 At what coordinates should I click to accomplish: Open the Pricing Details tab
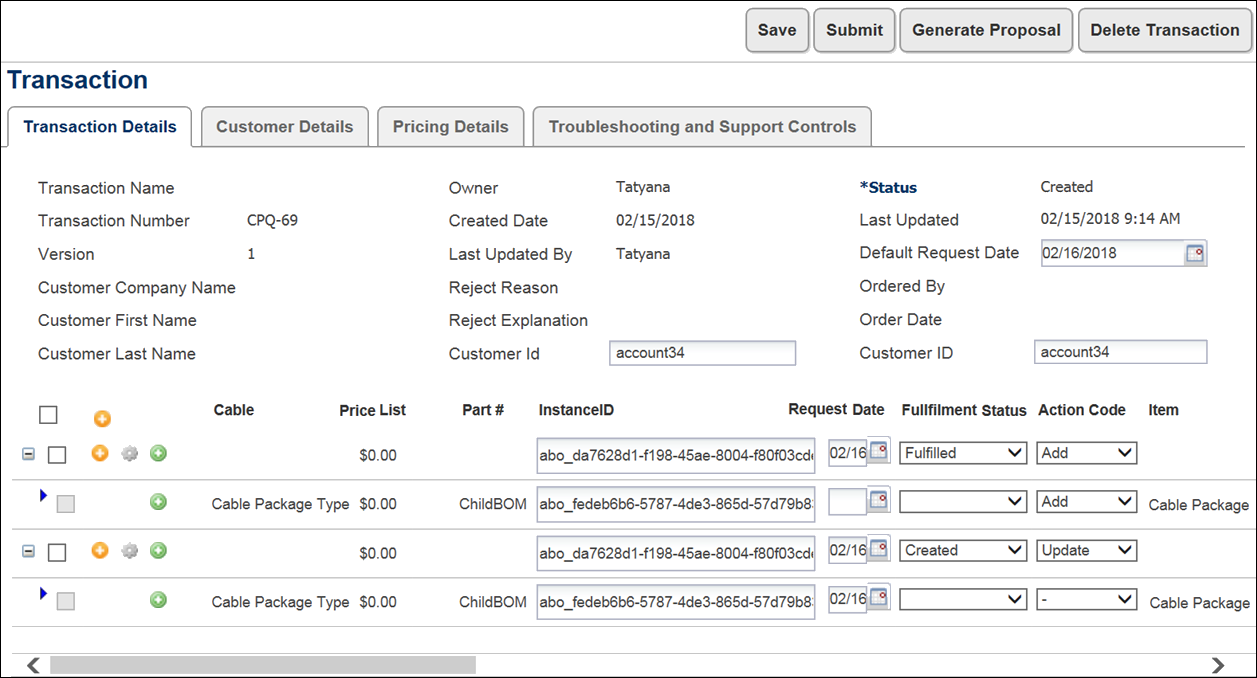[450, 126]
